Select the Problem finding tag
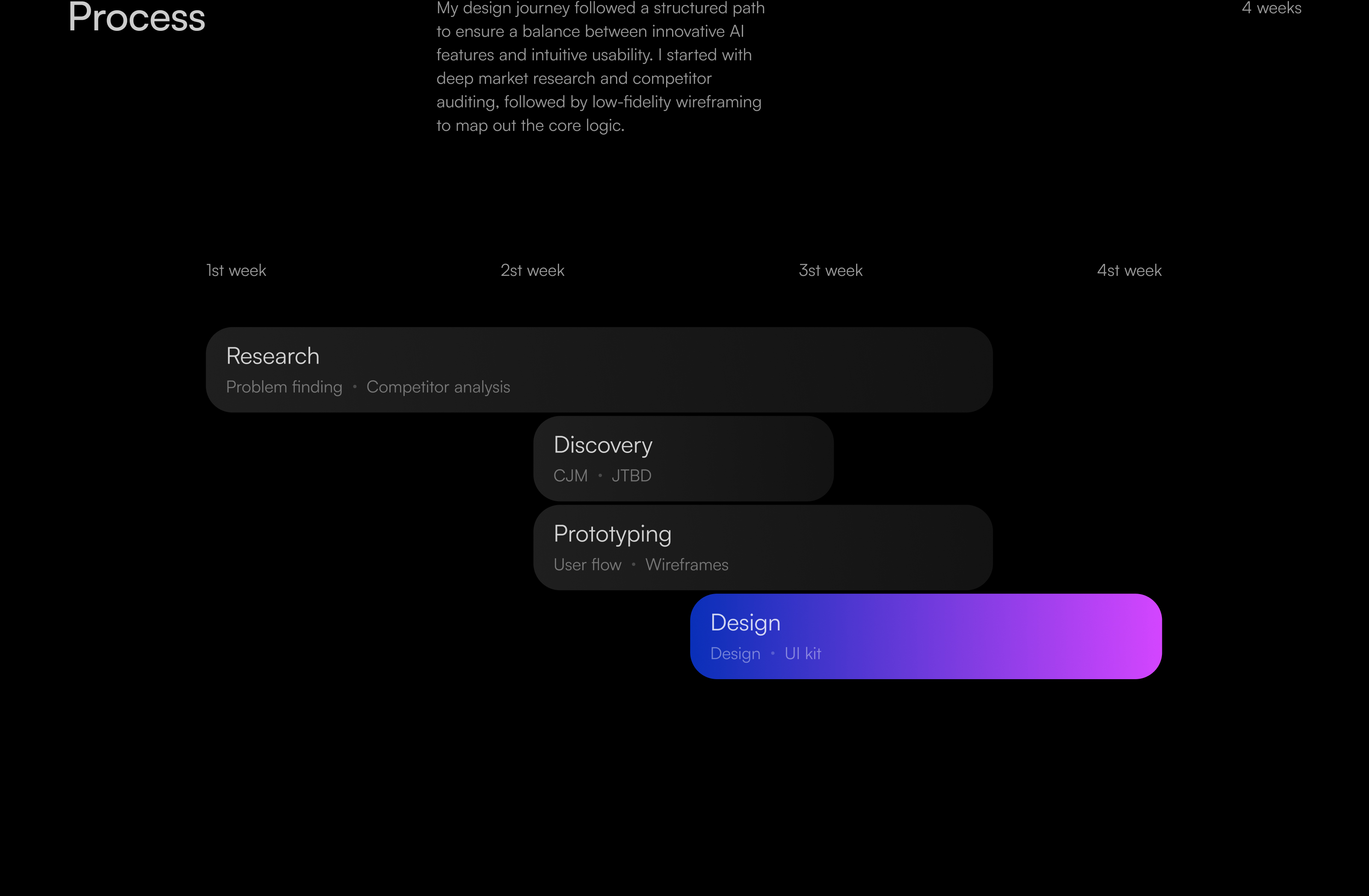The width and height of the screenshot is (1369, 896). pos(284,387)
